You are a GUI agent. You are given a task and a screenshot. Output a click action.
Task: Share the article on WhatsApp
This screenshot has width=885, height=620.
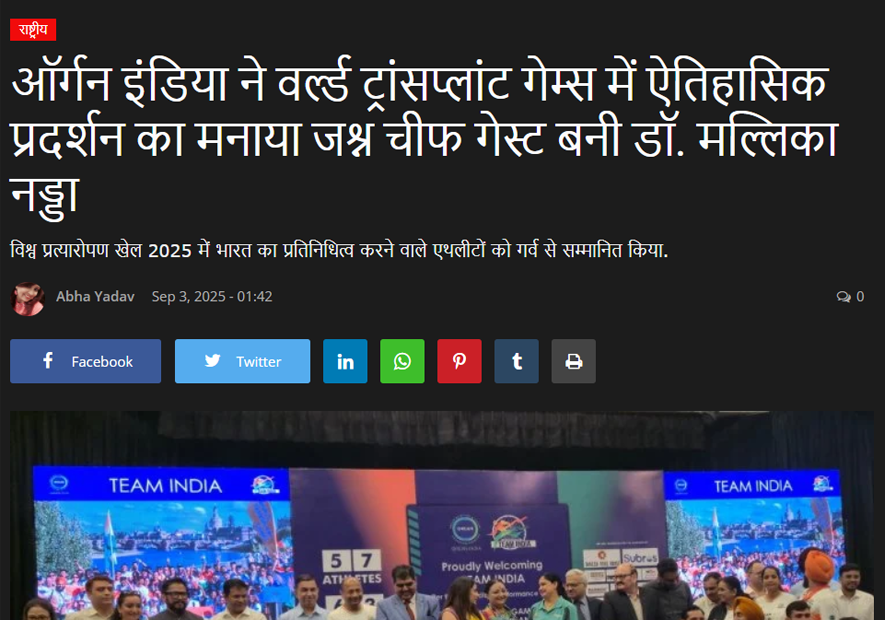pyautogui.click(x=402, y=361)
